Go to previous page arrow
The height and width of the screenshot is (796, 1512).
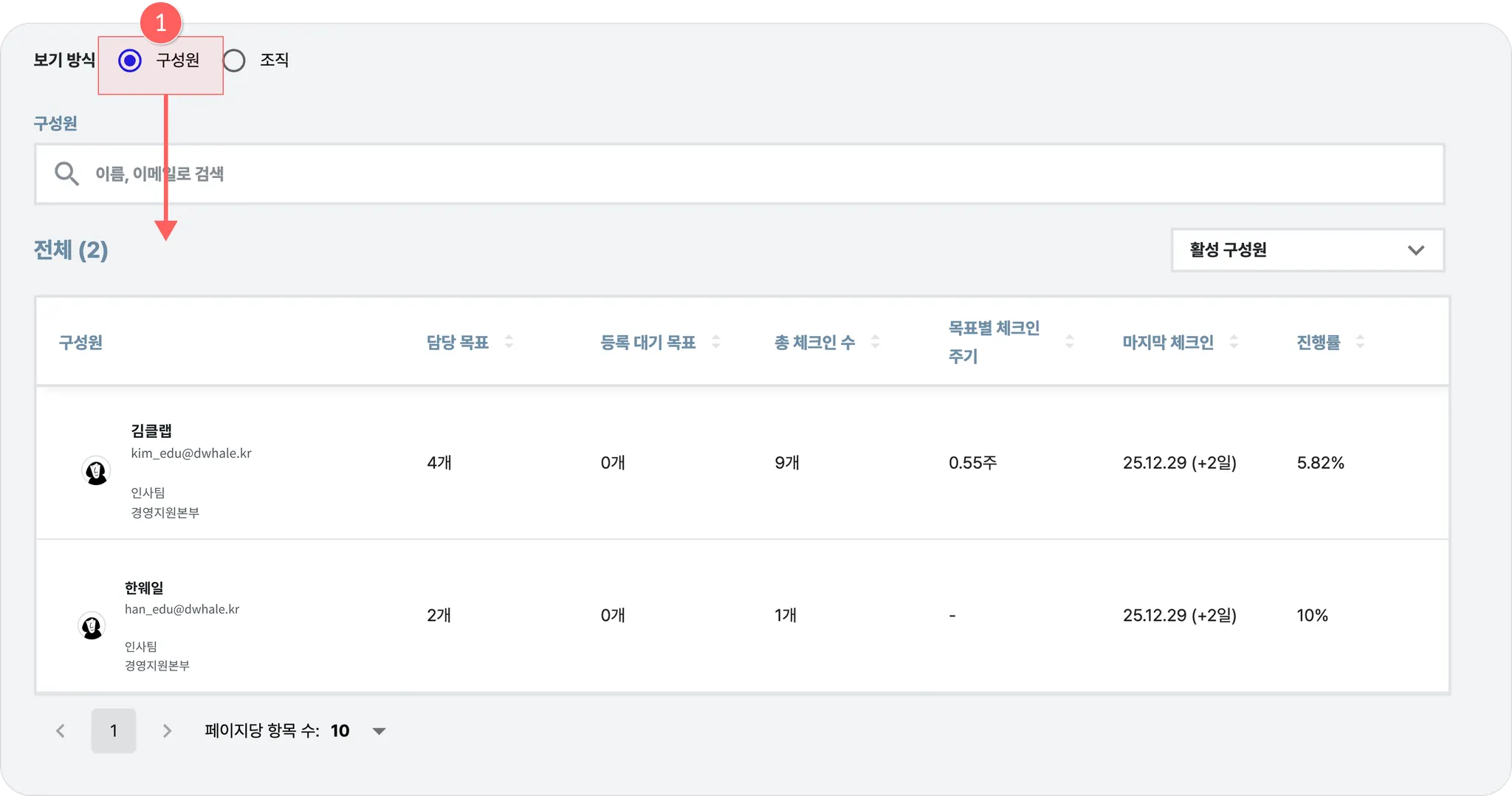click(x=61, y=731)
